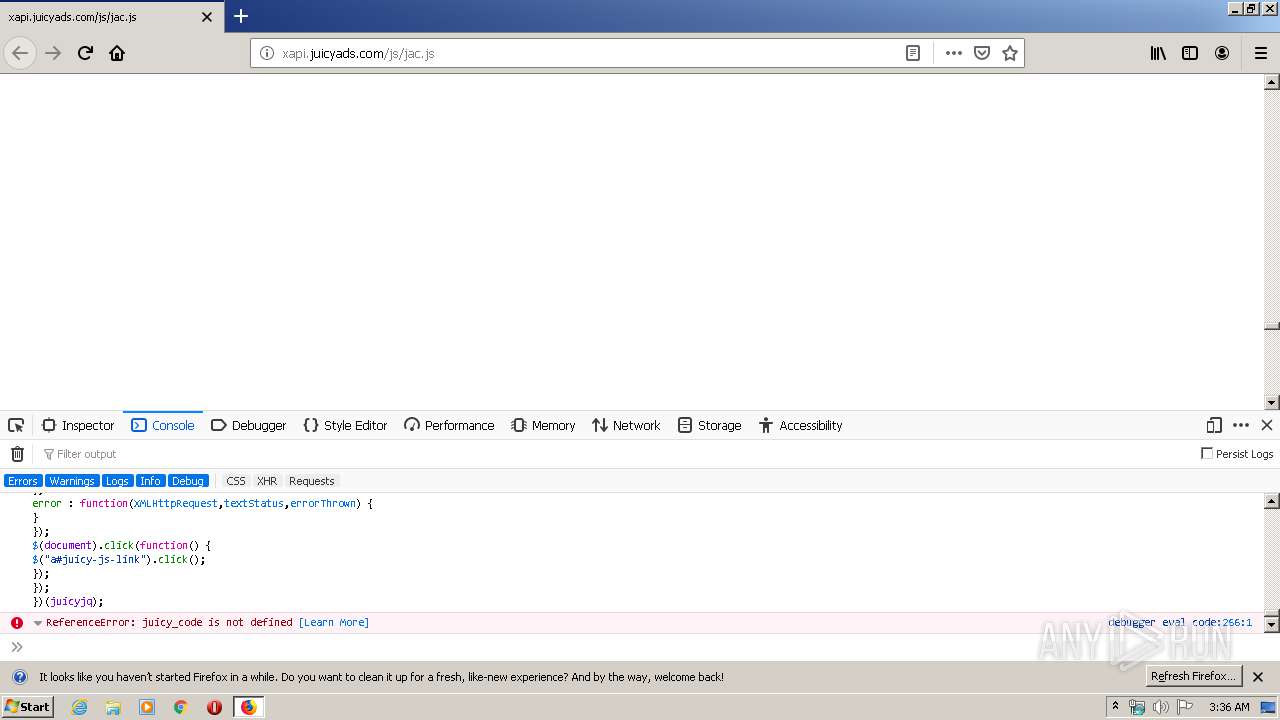Open File Explorer from taskbar

[113, 707]
